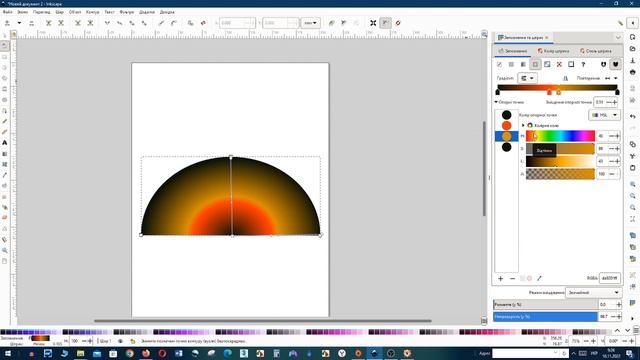Select linear gradient fill icon
The width and height of the screenshot is (640, 360).
[523, 64]
